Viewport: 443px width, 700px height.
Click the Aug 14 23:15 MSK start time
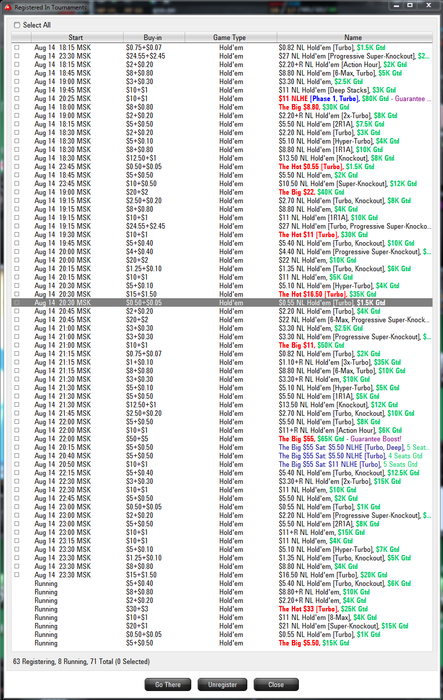pos(63,541)
